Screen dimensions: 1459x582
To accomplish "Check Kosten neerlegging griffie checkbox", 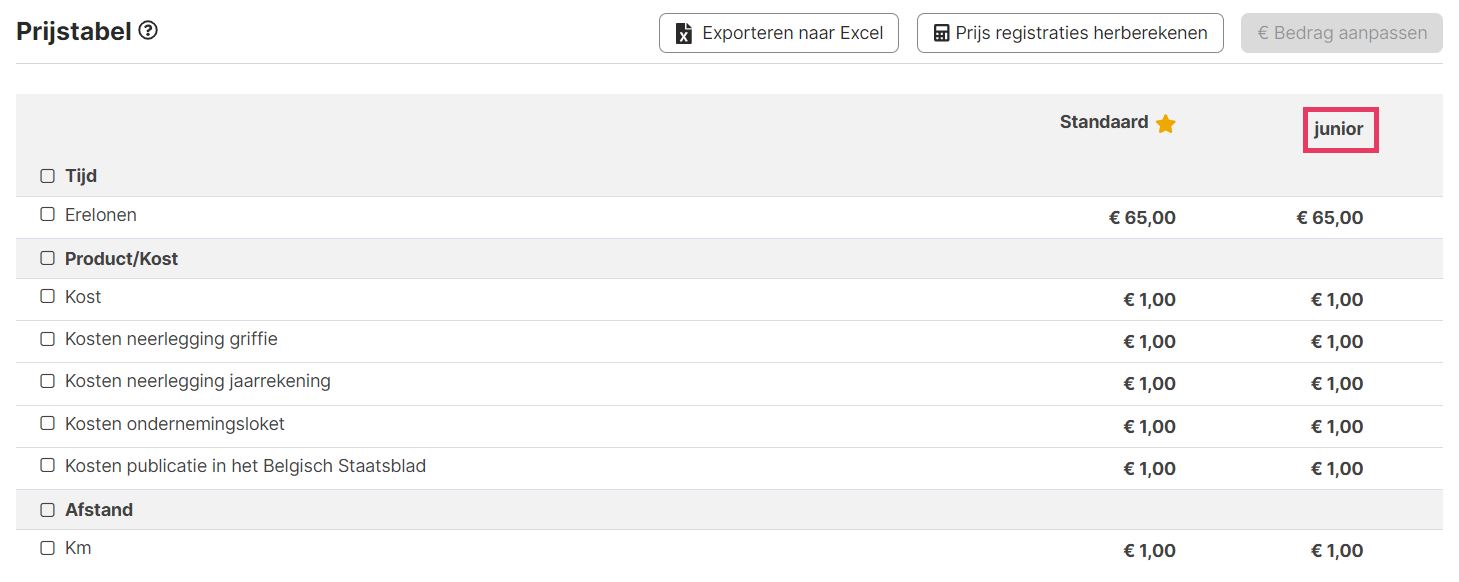I will [47, 339].
